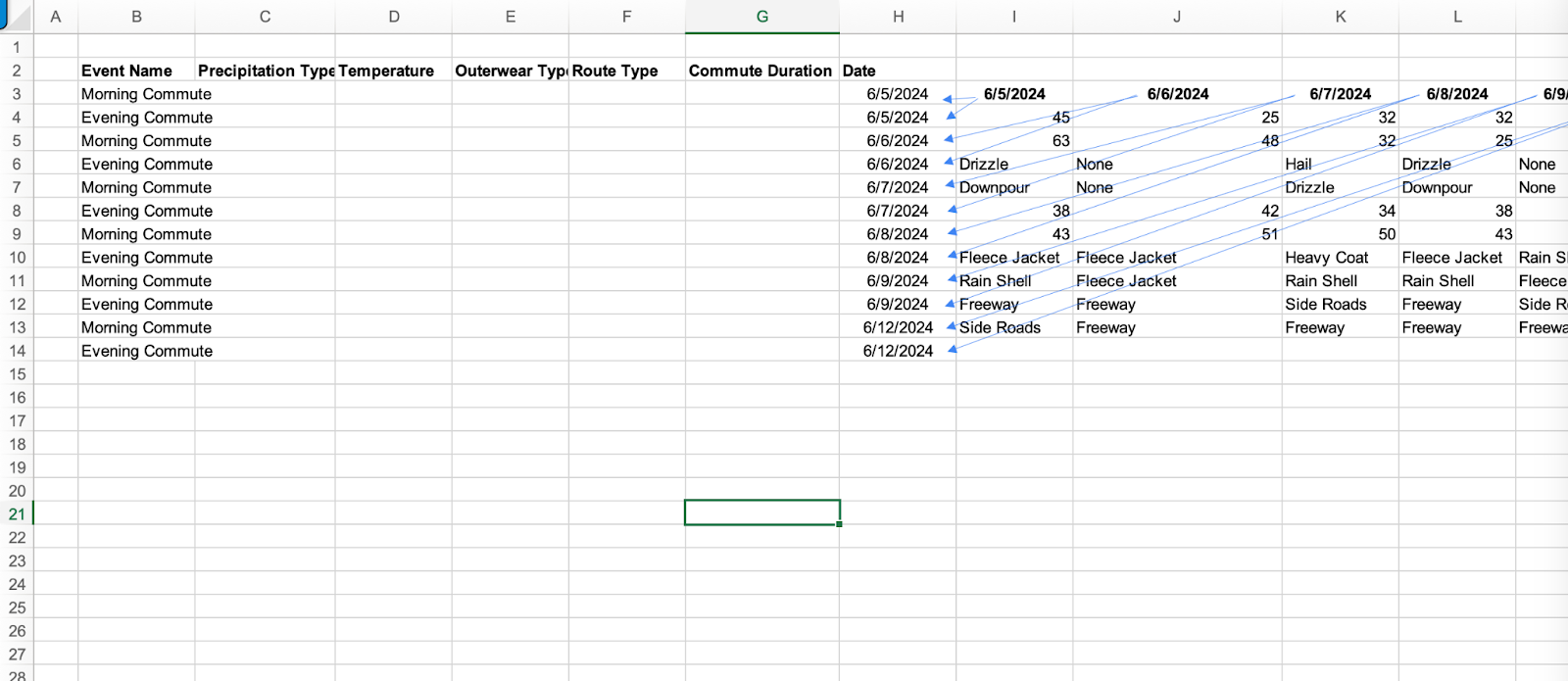Click the cell with value 63
The width and height of the screenshot is (1568, 681).
tap(1013, 141)
